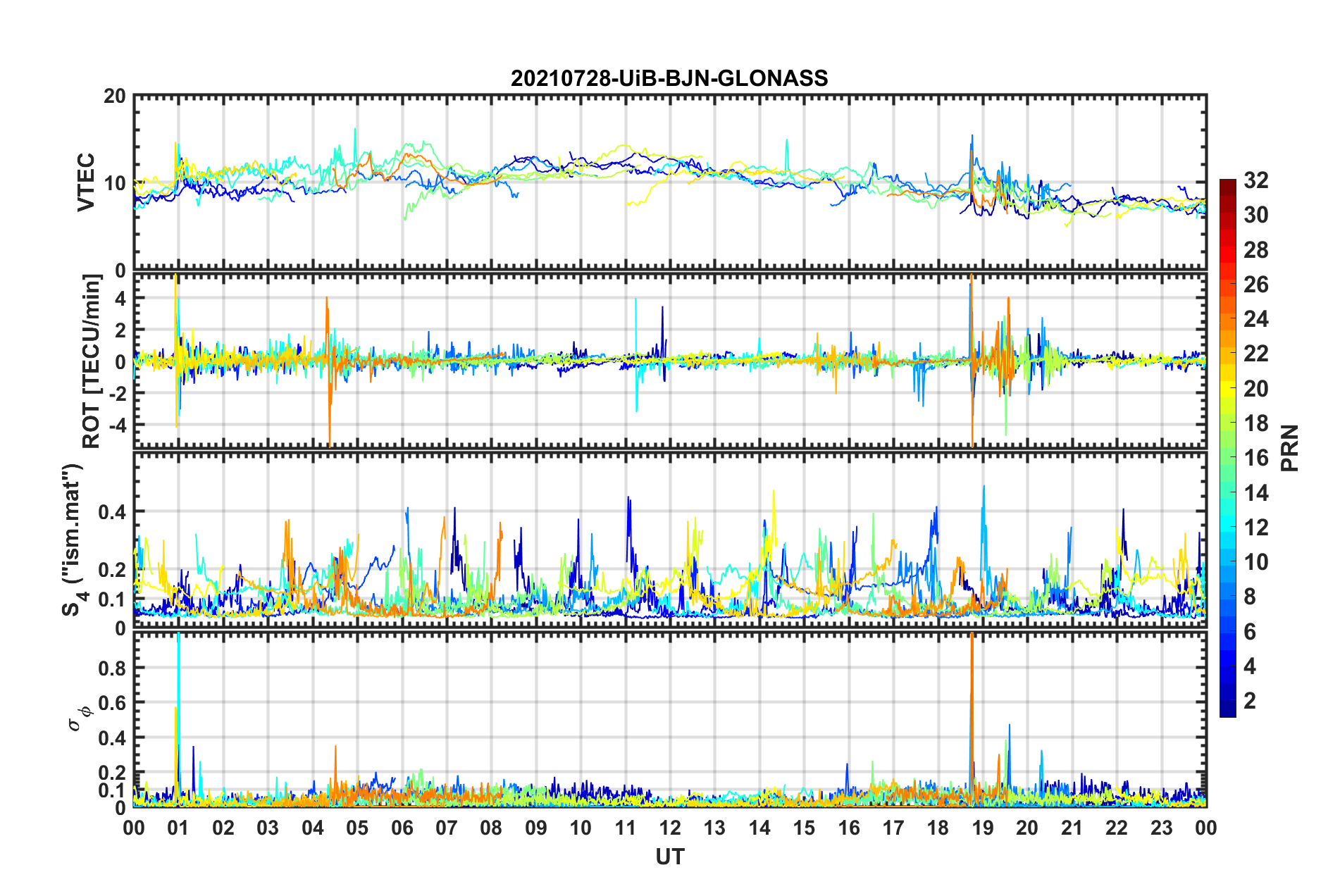
Task: Click the plot title 20210728-UiB-BJN-GLONASS
Action: 669,78
